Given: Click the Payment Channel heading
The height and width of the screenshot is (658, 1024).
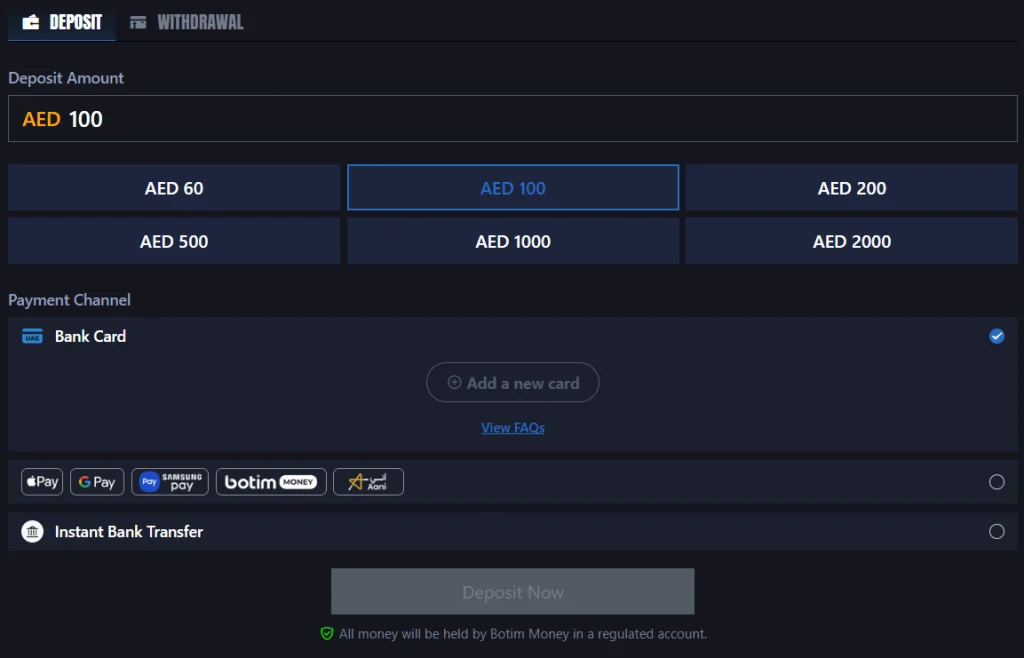Looking at the screenshot, I should coord(69,300).
